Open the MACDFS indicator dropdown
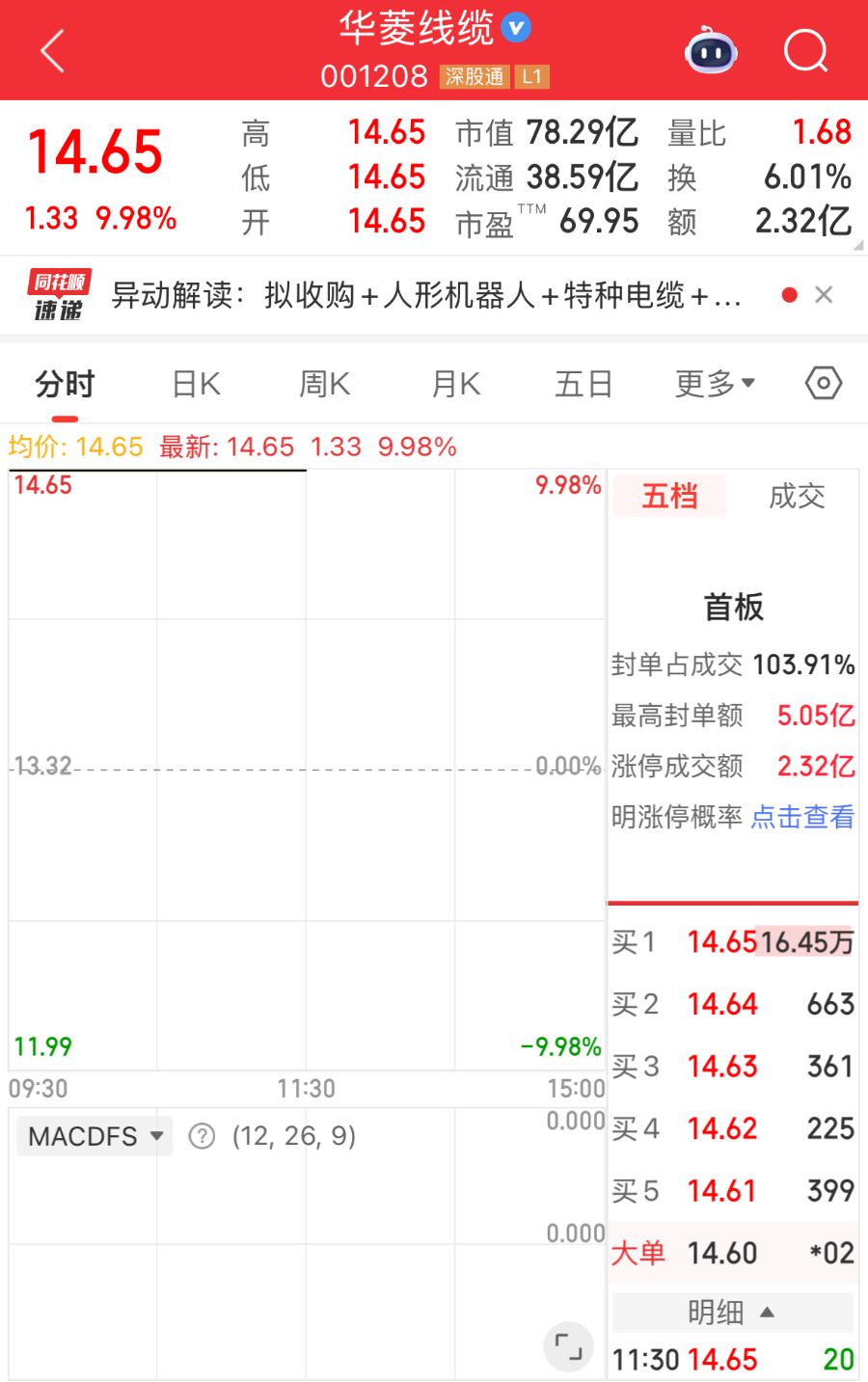The width and height of the screenshot is (868, 1382). (95, 1136)
